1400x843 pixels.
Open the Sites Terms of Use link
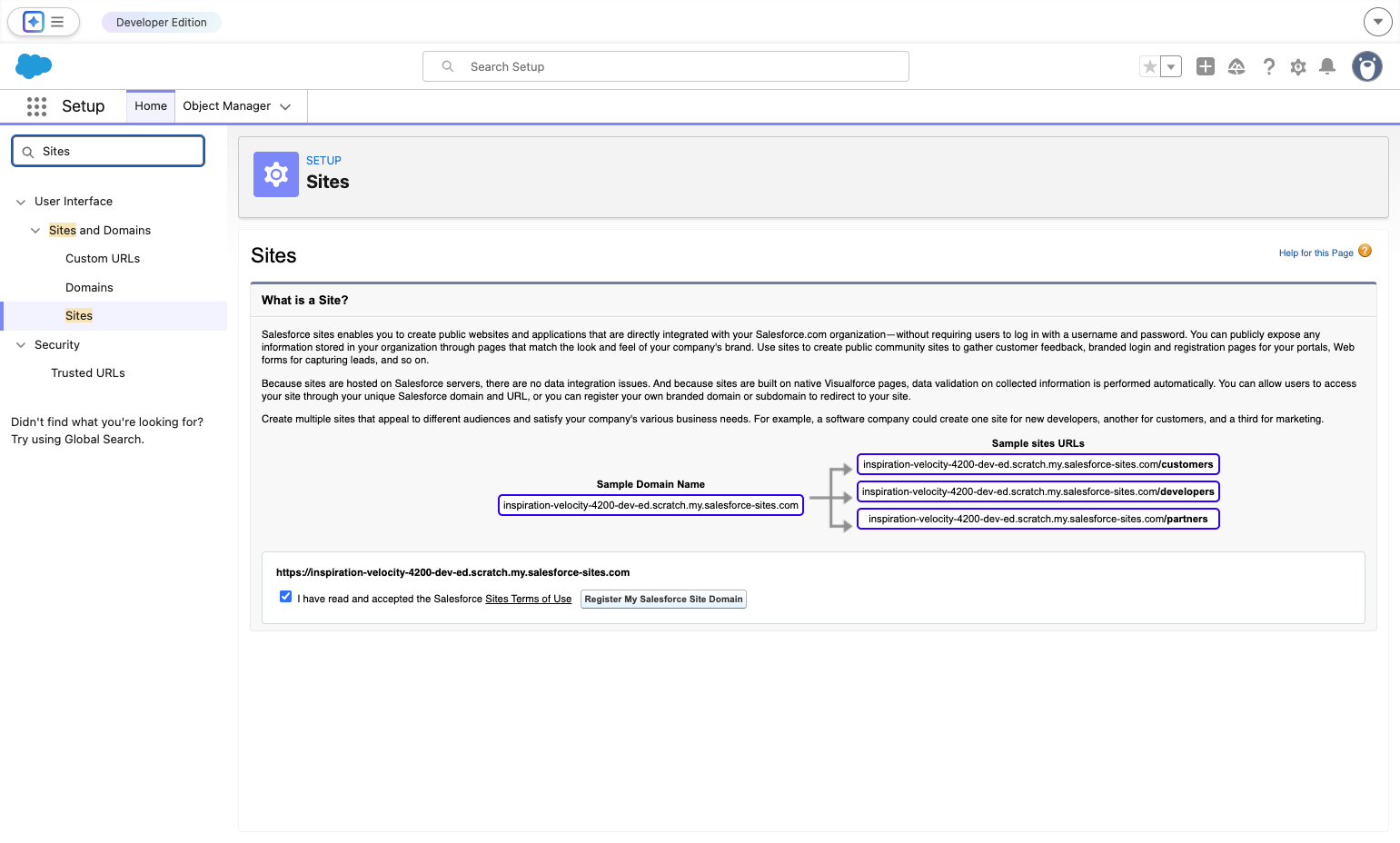click(x=529, y=600)
